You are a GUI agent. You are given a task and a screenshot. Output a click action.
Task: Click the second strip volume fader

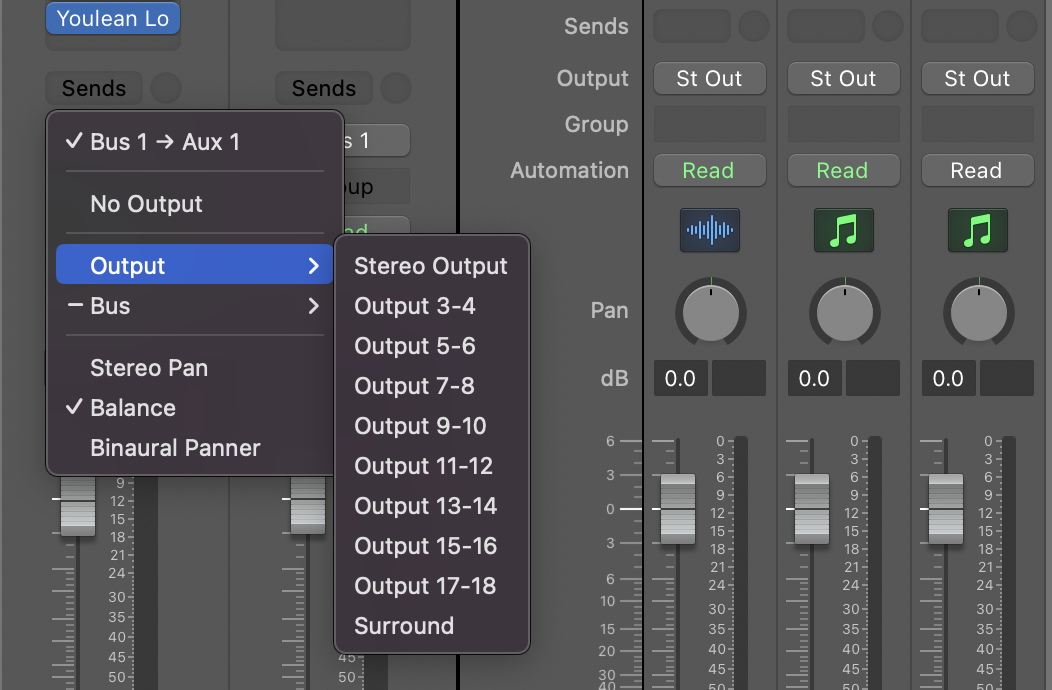coord(308,505)
